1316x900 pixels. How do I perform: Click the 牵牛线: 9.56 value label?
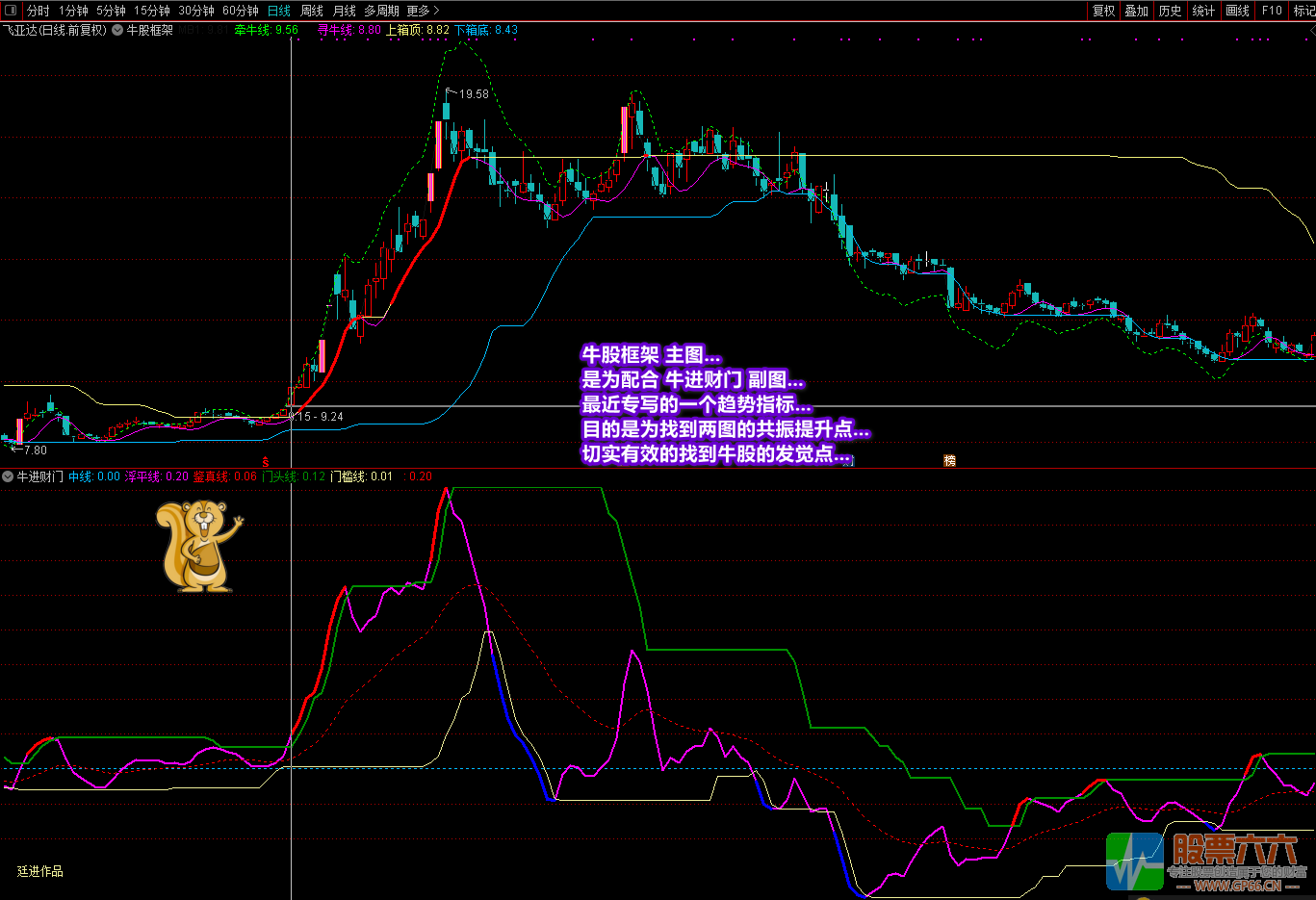(x=267, y=30)
